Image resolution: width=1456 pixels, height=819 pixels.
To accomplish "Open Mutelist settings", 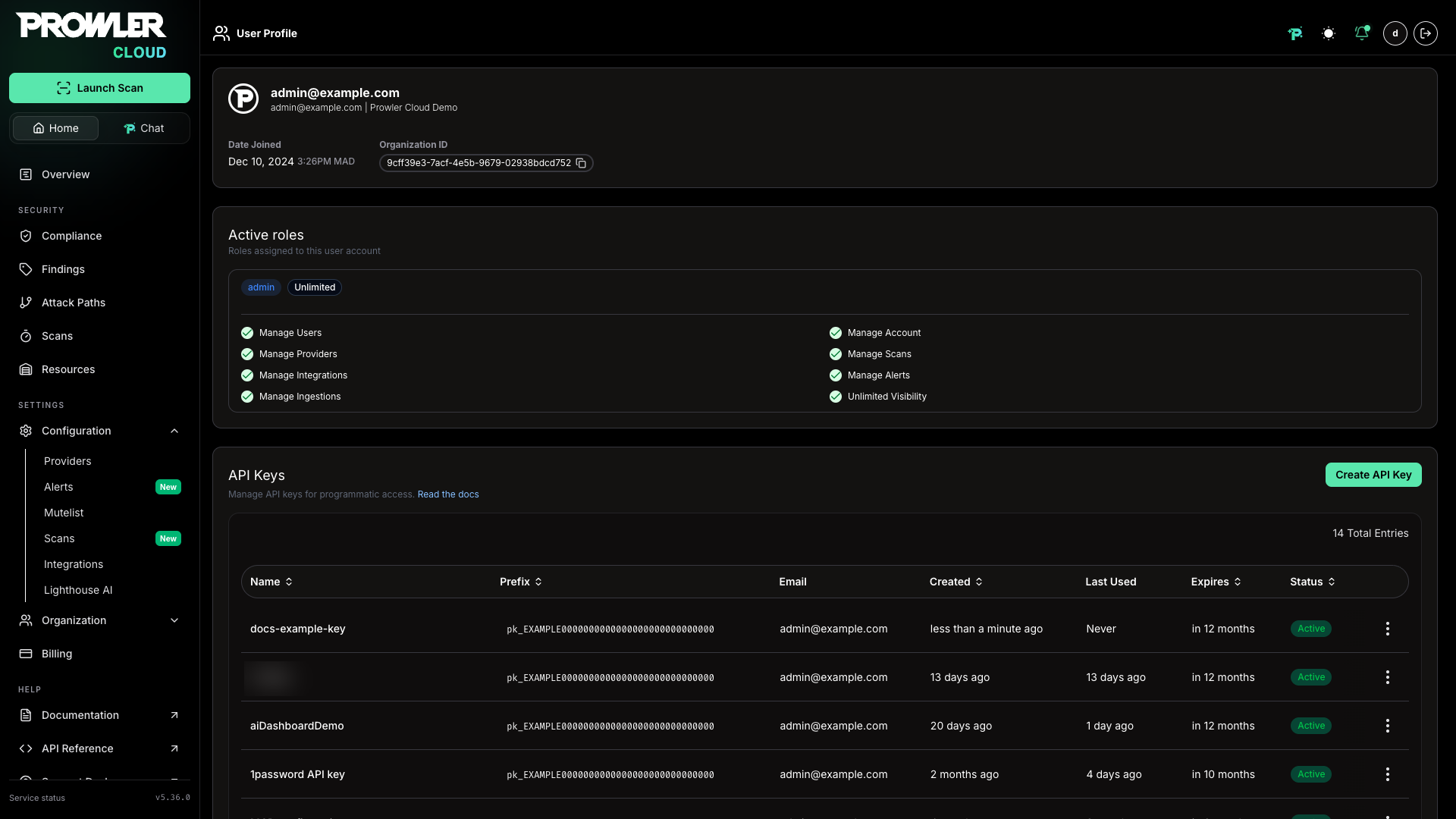I will pyautogui.click(x=64, y=513).
